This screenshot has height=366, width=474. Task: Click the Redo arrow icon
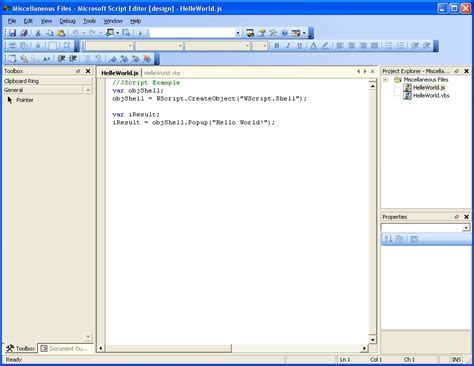(x=92, y=33)
